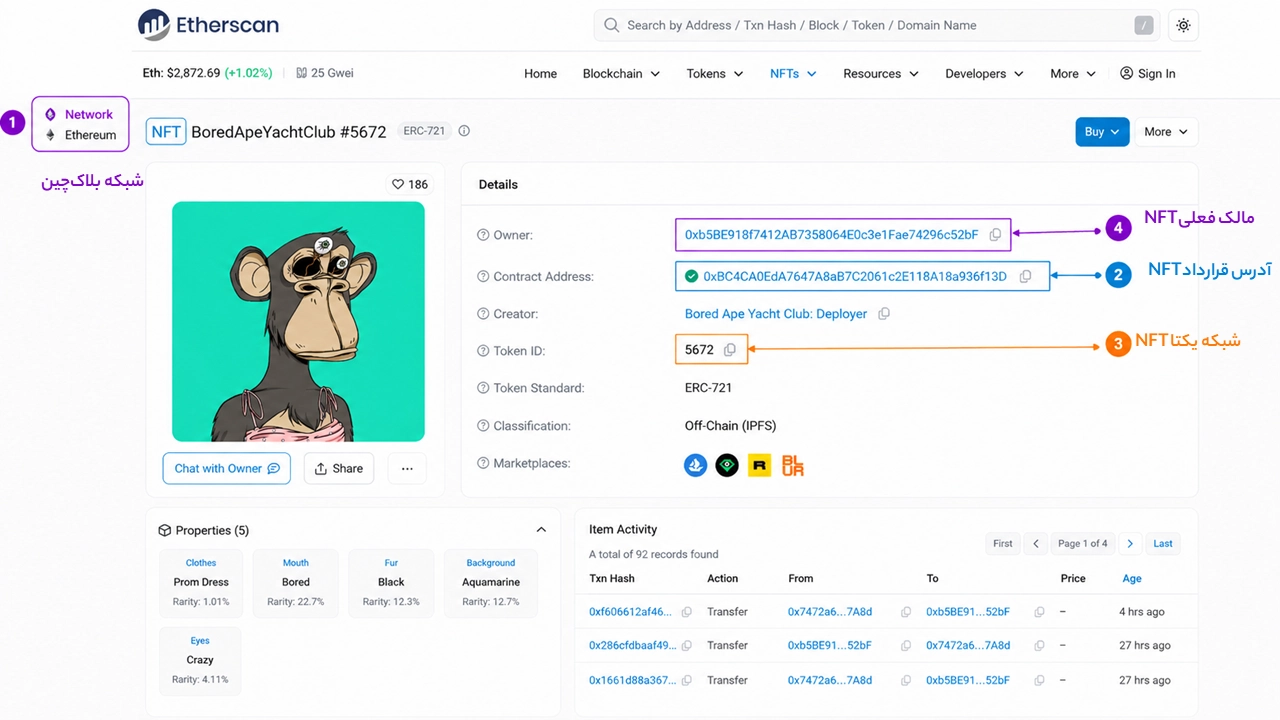
Task: Click the ERC-721 badge beside title
Action: pyautogui.click(x=424, y=131)
